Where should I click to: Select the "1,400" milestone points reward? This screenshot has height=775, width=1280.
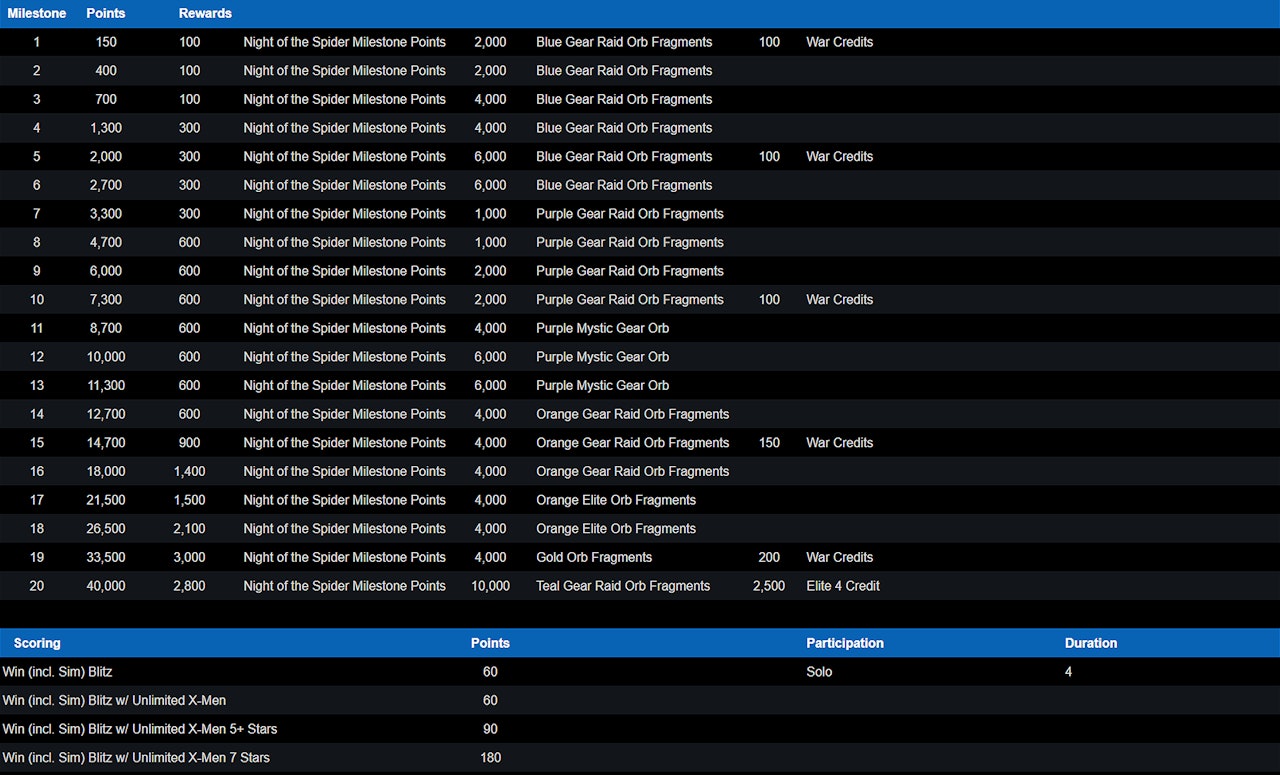pos(189,471)
